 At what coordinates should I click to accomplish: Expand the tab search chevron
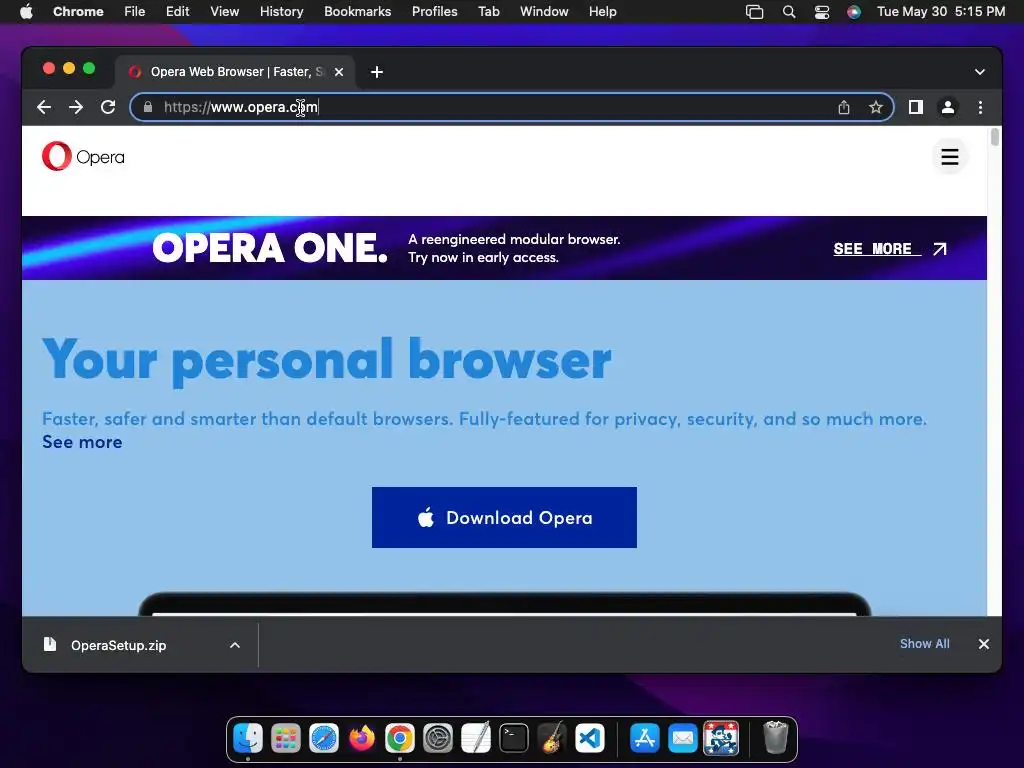click(980, 72)
